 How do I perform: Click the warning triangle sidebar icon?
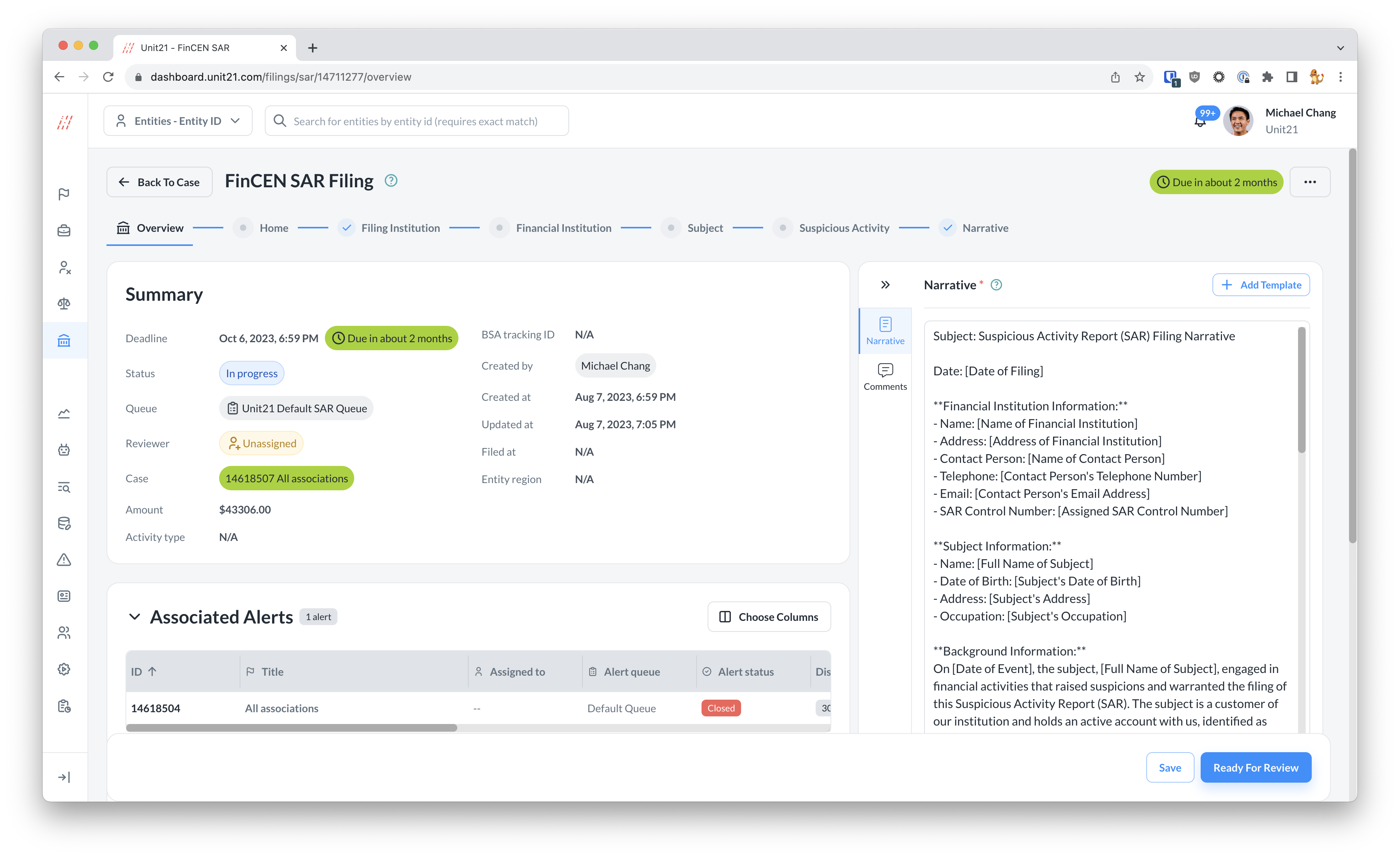pos(64,560)
